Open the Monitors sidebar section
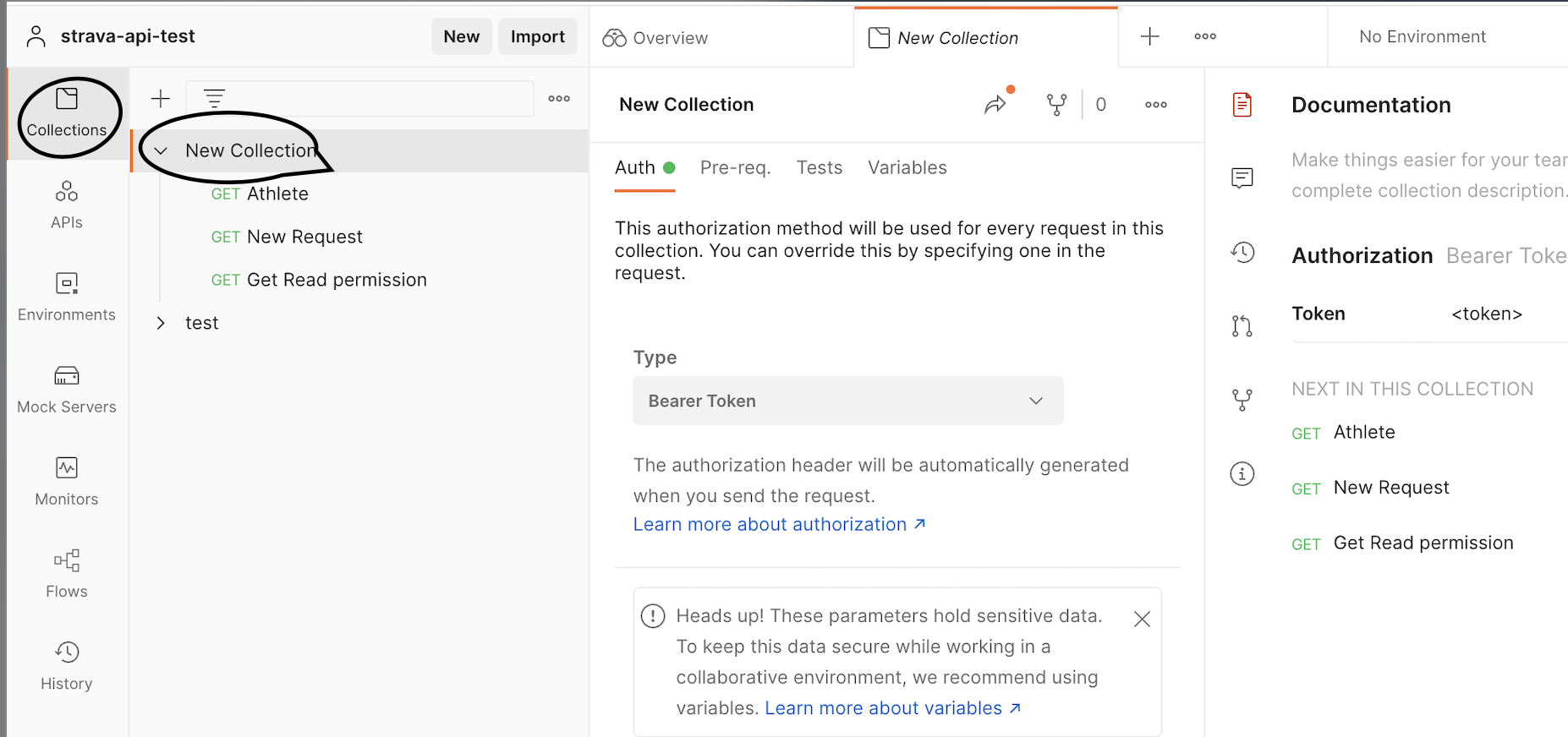 [x=67, y=482]
